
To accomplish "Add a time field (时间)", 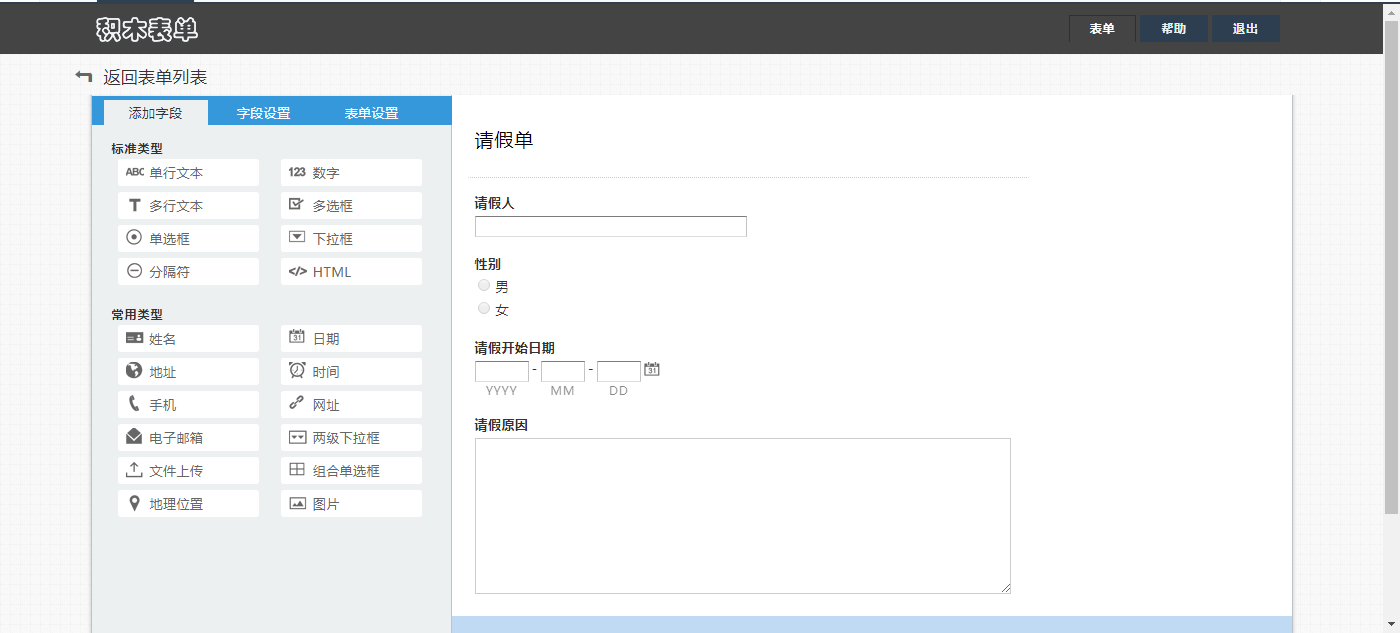I will (351, 371).
